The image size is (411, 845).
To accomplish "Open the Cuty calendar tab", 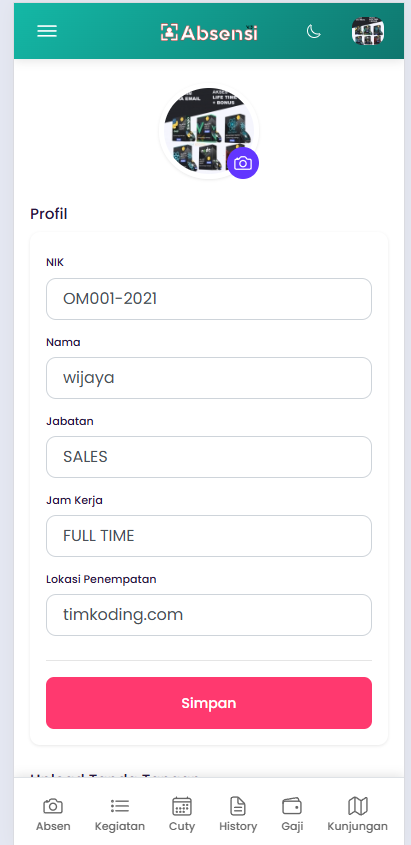I will (182, 814).
